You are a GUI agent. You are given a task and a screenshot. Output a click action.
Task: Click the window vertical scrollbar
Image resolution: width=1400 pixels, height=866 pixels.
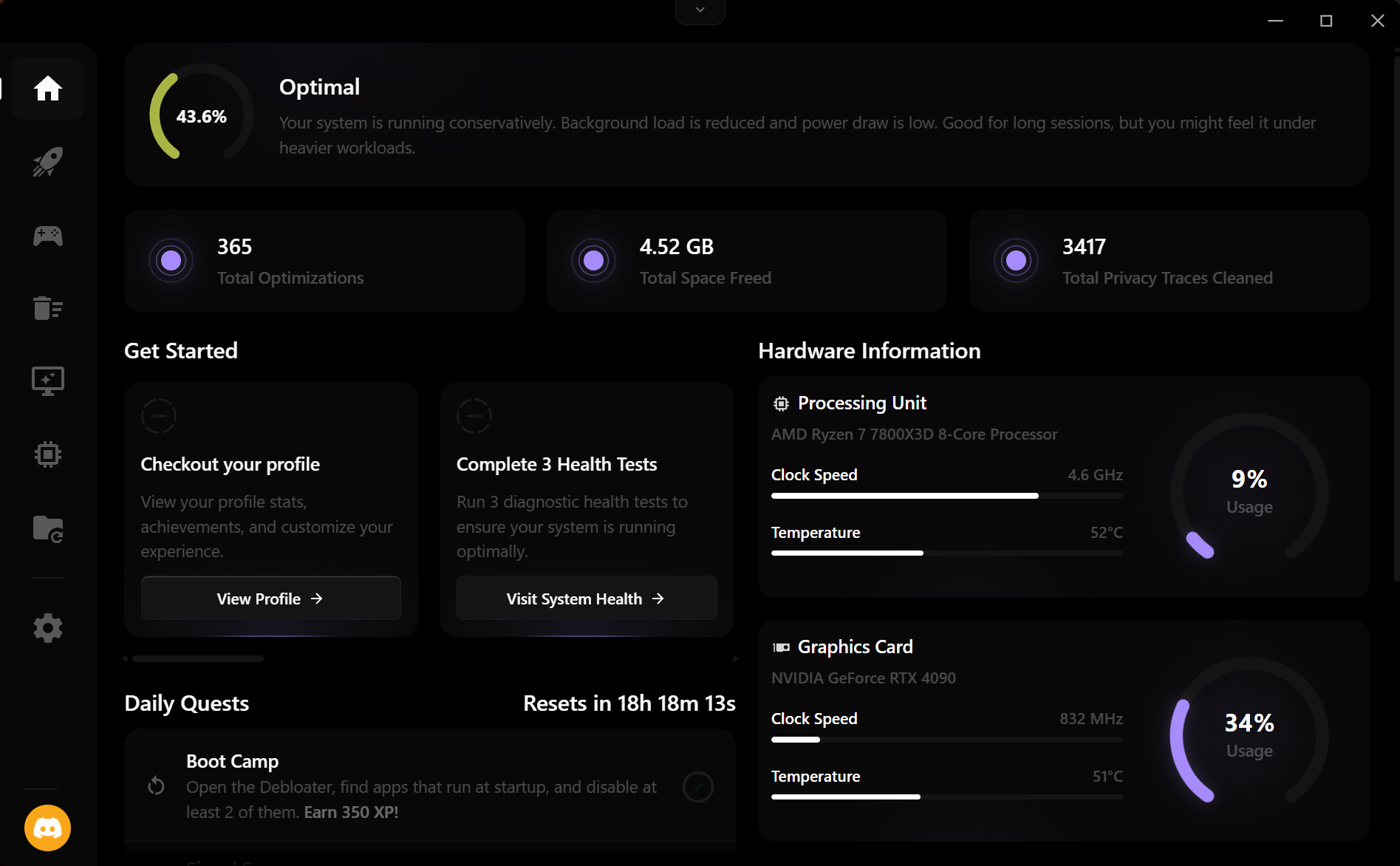[1396, 318]
